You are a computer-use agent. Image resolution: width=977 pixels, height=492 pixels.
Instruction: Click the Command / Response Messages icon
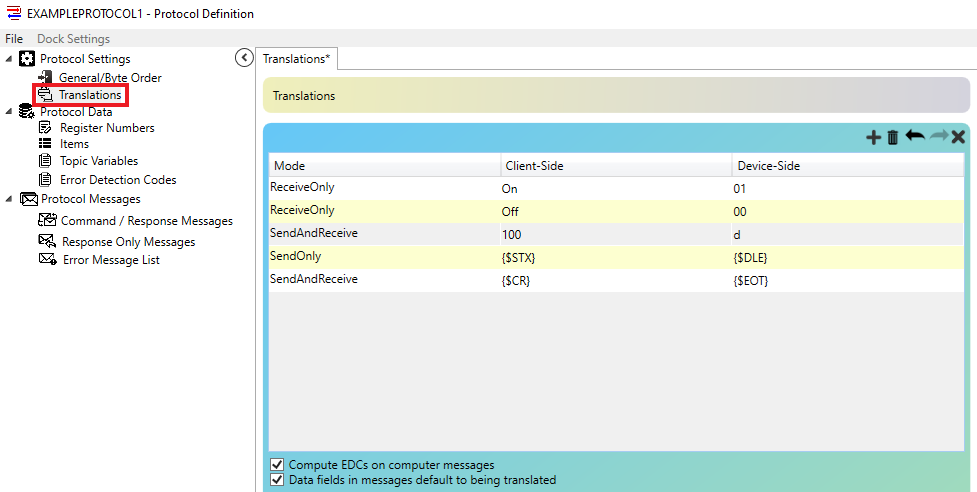(x=46, y=221)
